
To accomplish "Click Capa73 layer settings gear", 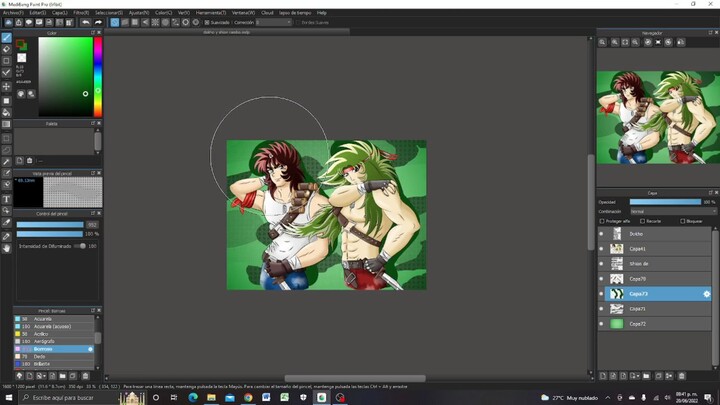I will tap(707, 294).
